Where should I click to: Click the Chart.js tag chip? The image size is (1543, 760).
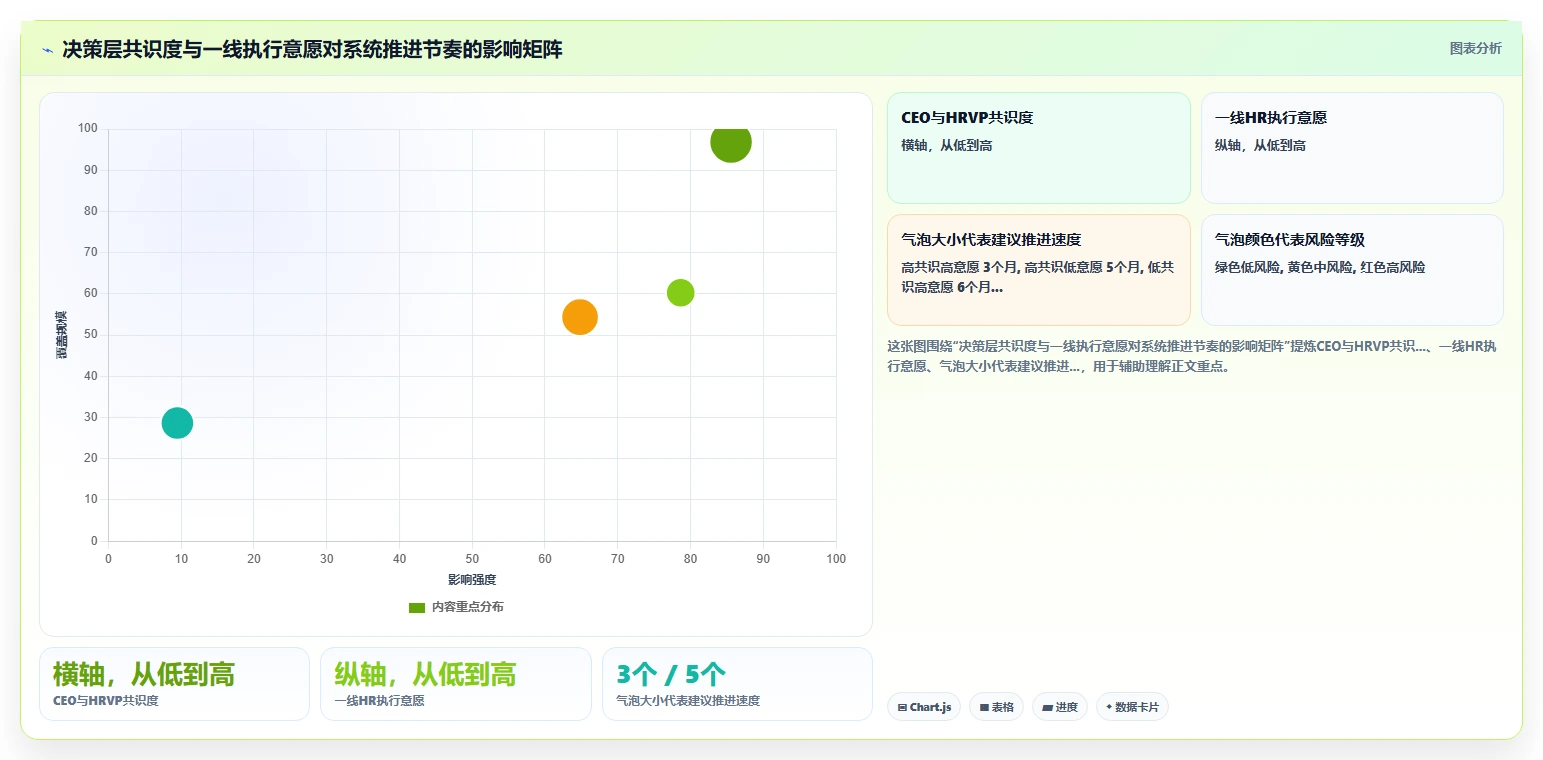(x=924, y=707)
